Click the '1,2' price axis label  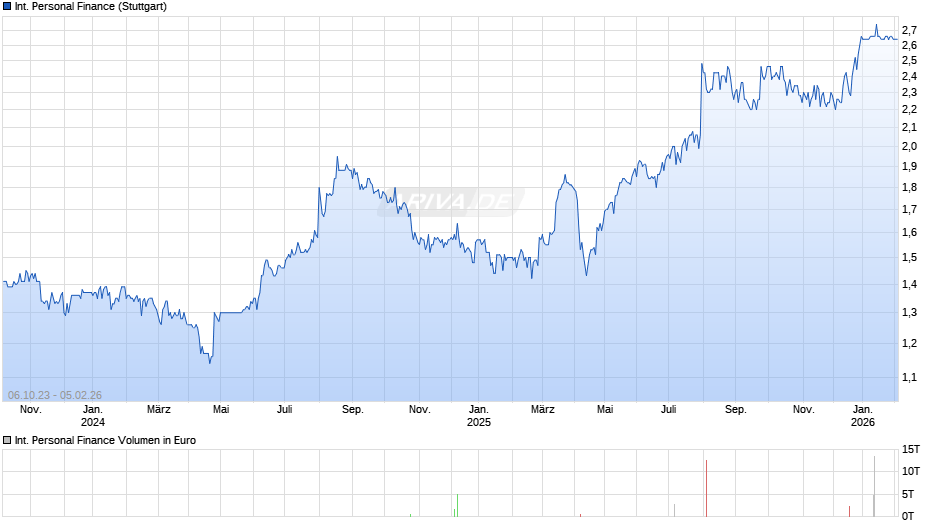pos(909,343)
